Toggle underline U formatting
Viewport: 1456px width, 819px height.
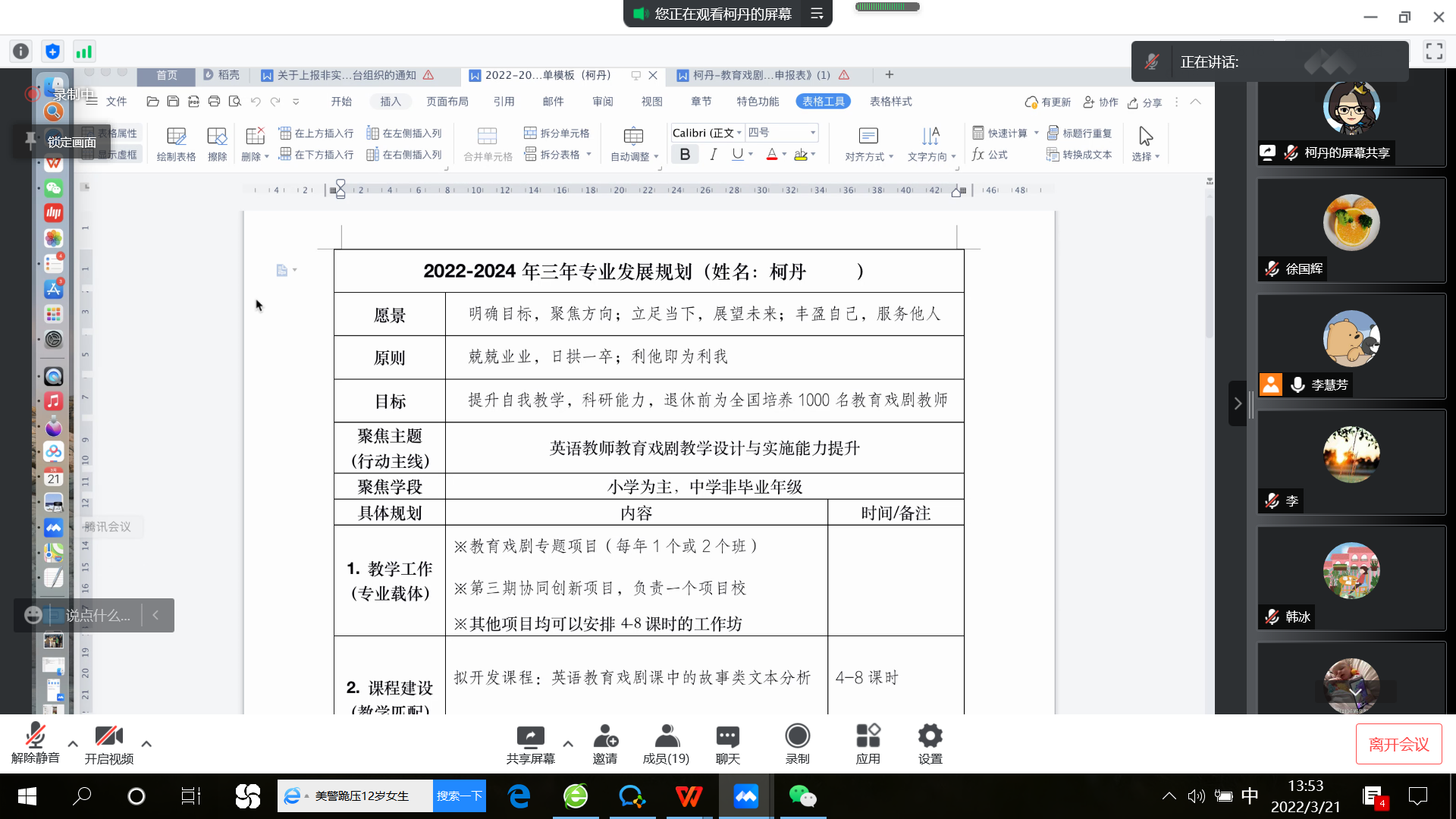pos(737,155)
